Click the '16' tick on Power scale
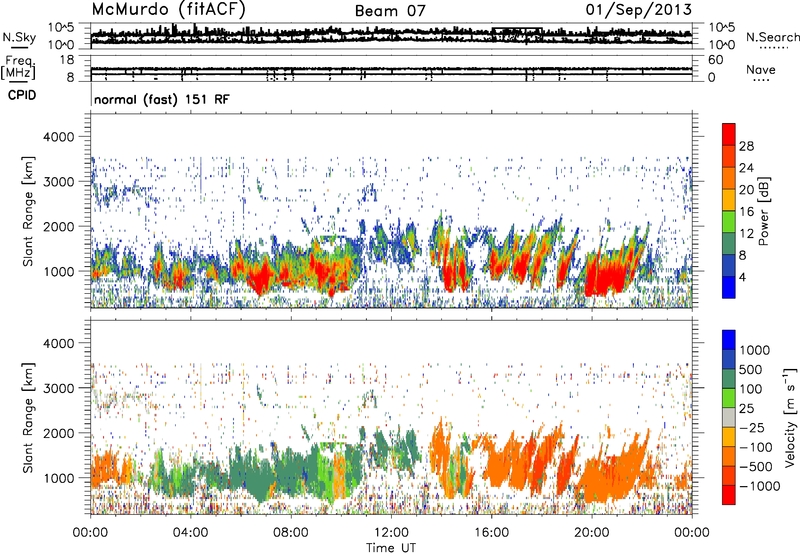The width and height of the screenshot is (800, 554). click(746, 212)
